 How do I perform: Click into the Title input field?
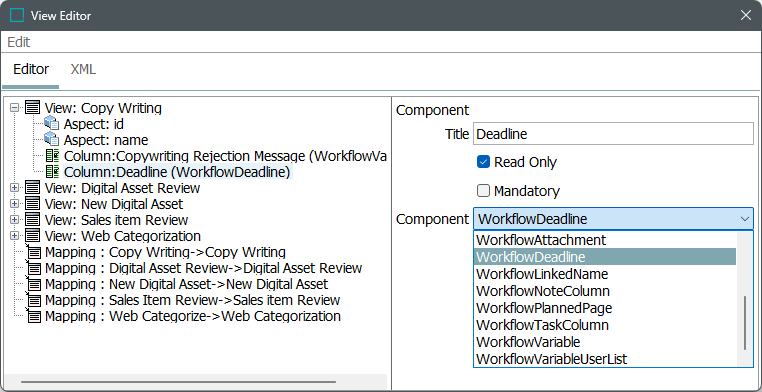pyautogui.click(x=613, y=134)
